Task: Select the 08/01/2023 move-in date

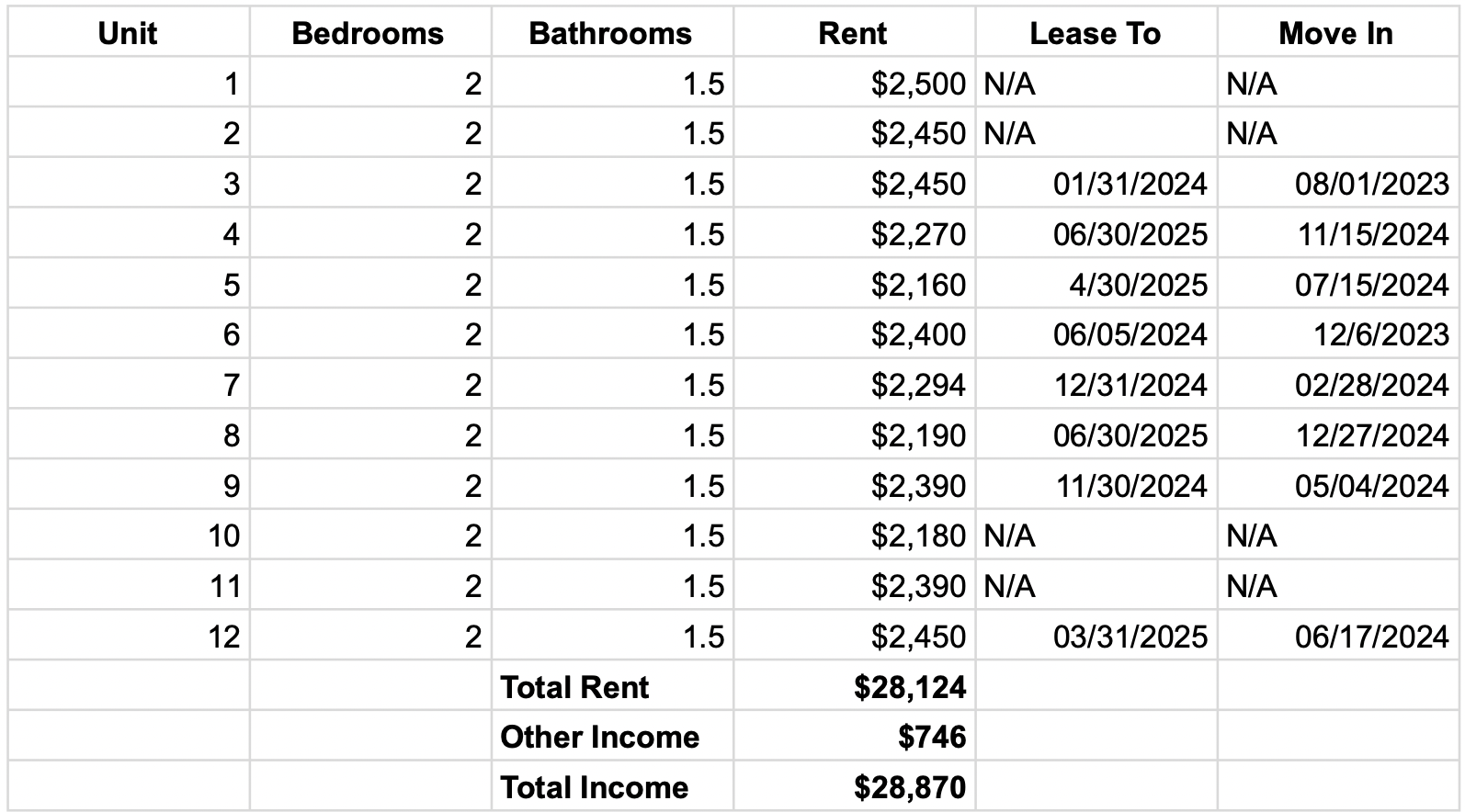Action: [1371, 185]
